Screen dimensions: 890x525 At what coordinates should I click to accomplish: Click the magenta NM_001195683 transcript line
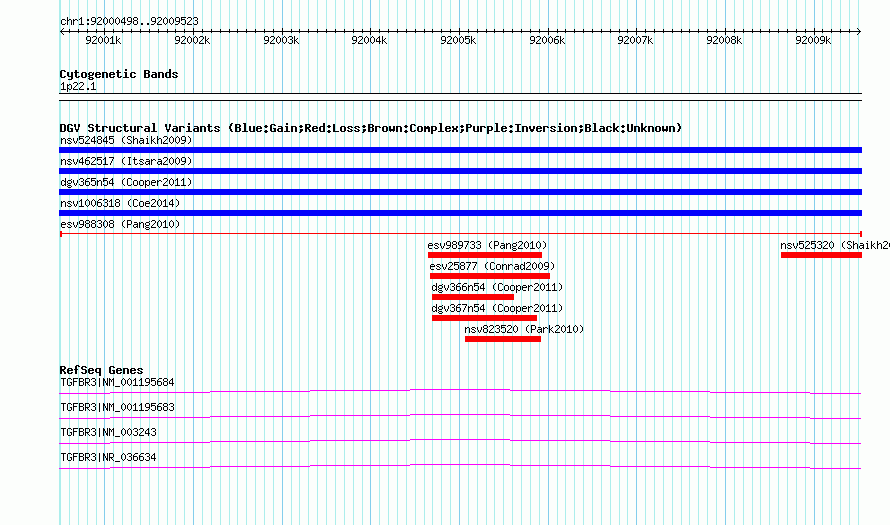click(460, 416)
